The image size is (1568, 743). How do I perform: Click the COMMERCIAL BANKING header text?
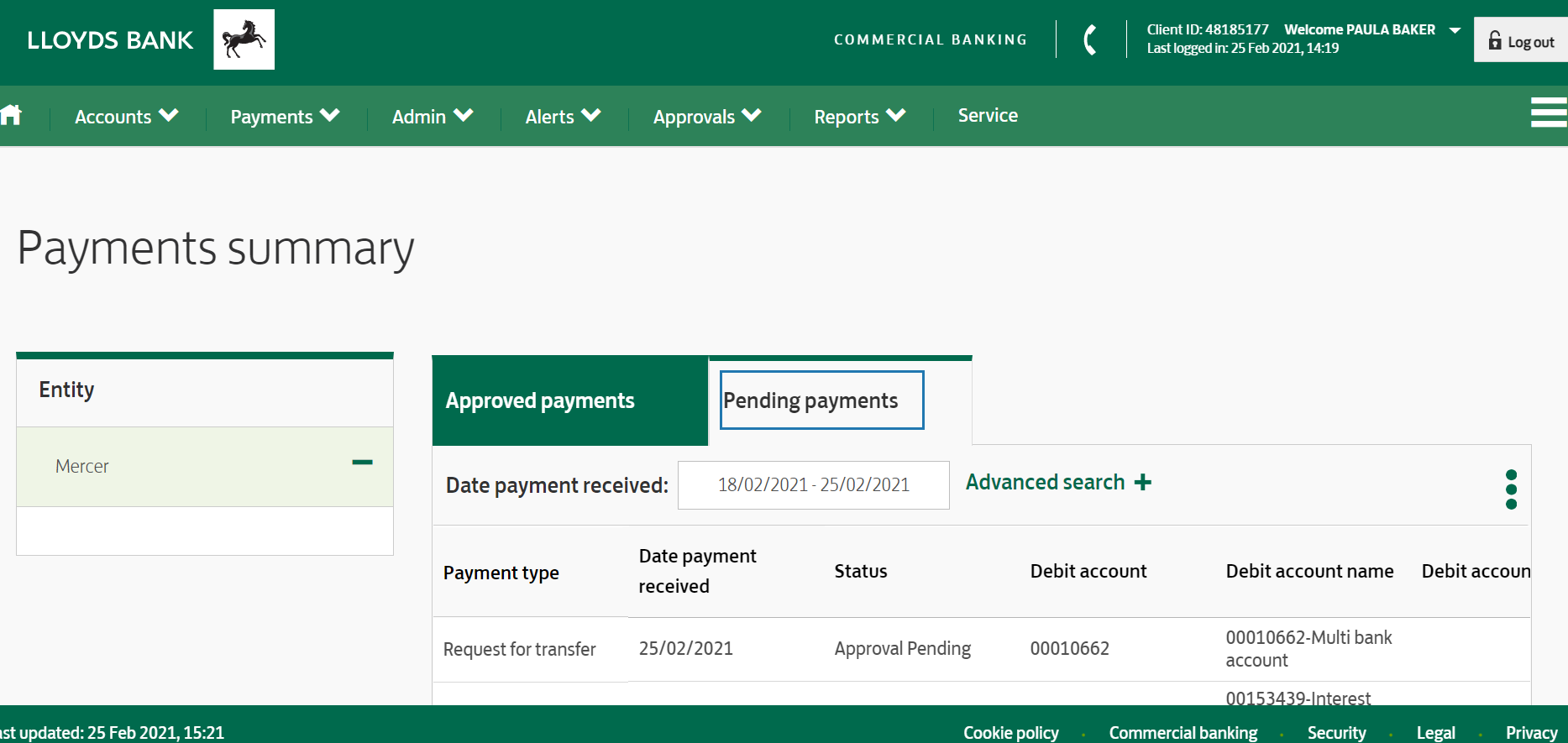[931, 39]
